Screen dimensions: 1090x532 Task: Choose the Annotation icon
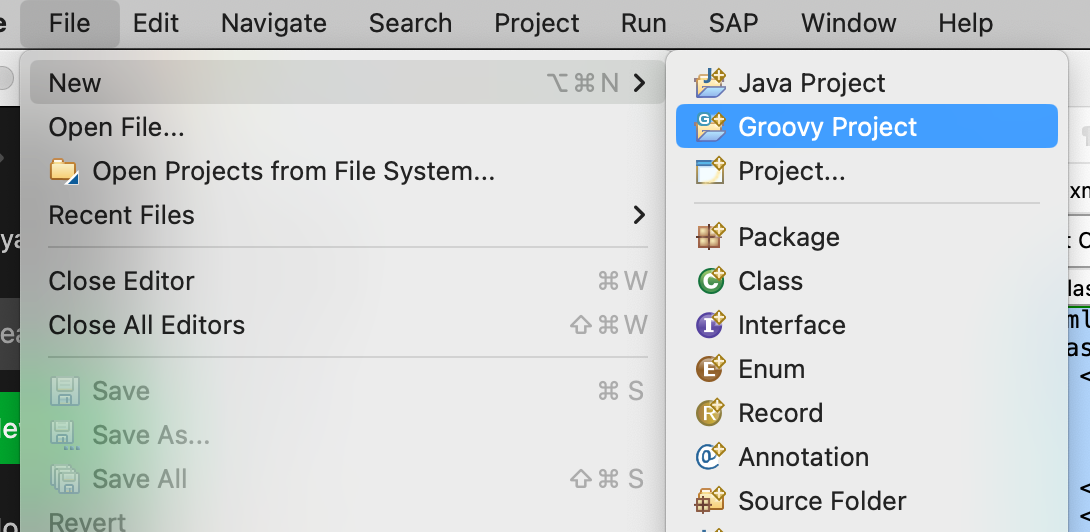tap(710, 457)
